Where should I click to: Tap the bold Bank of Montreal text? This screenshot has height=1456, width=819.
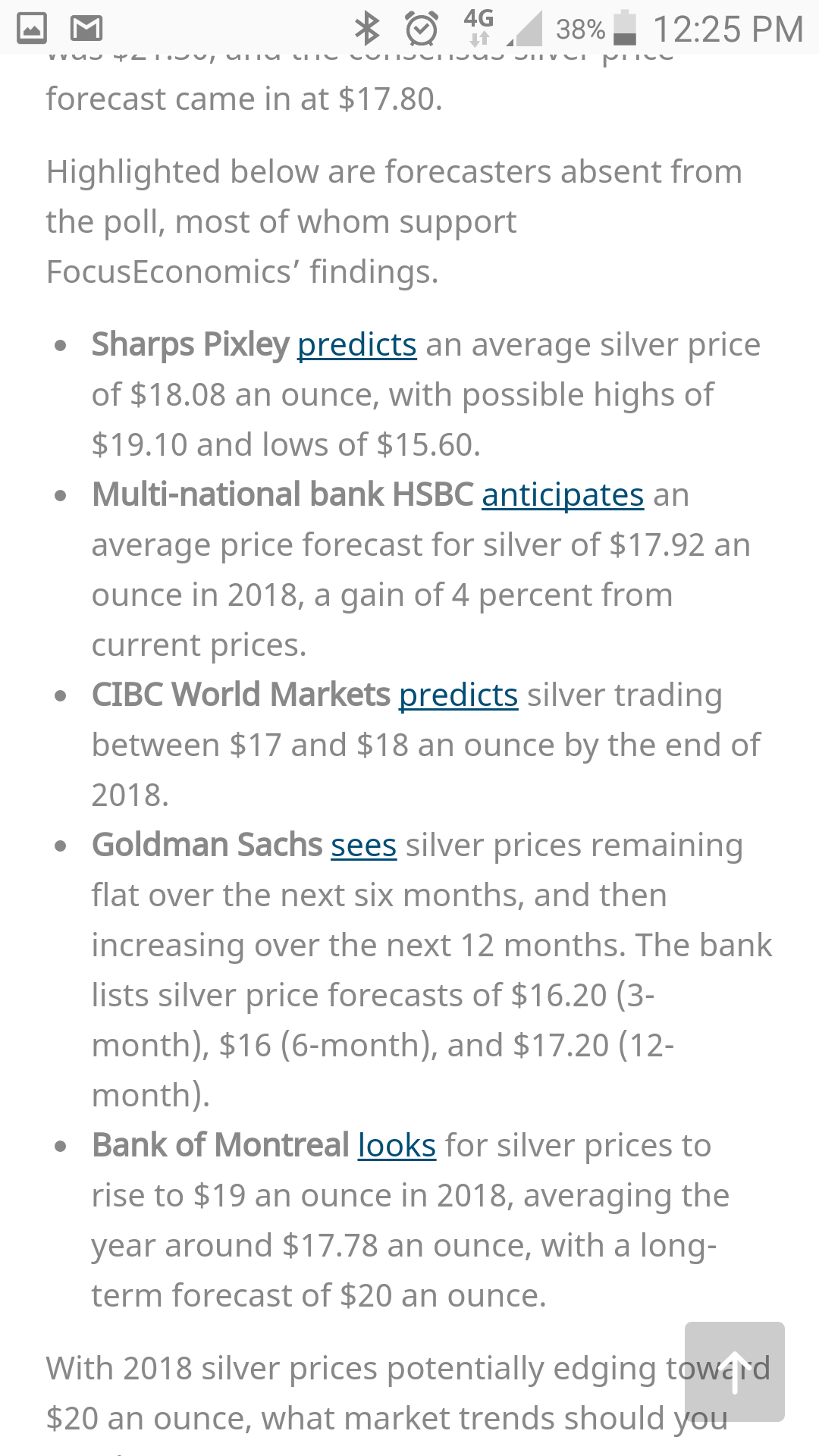(221, 1146)
